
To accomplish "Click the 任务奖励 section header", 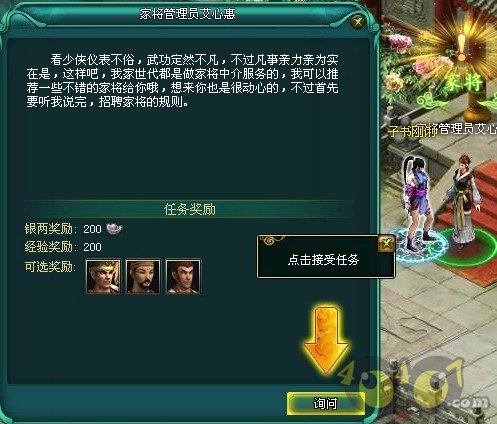I will 190,209.
